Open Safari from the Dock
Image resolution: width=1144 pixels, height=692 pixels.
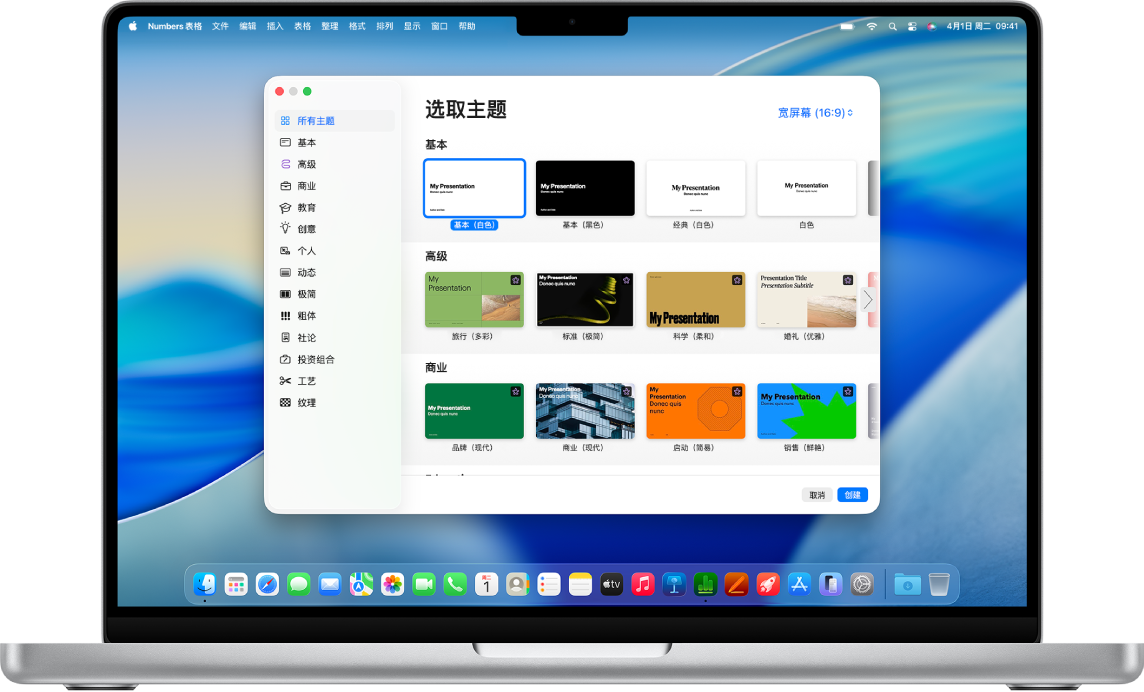click(266, 584)
